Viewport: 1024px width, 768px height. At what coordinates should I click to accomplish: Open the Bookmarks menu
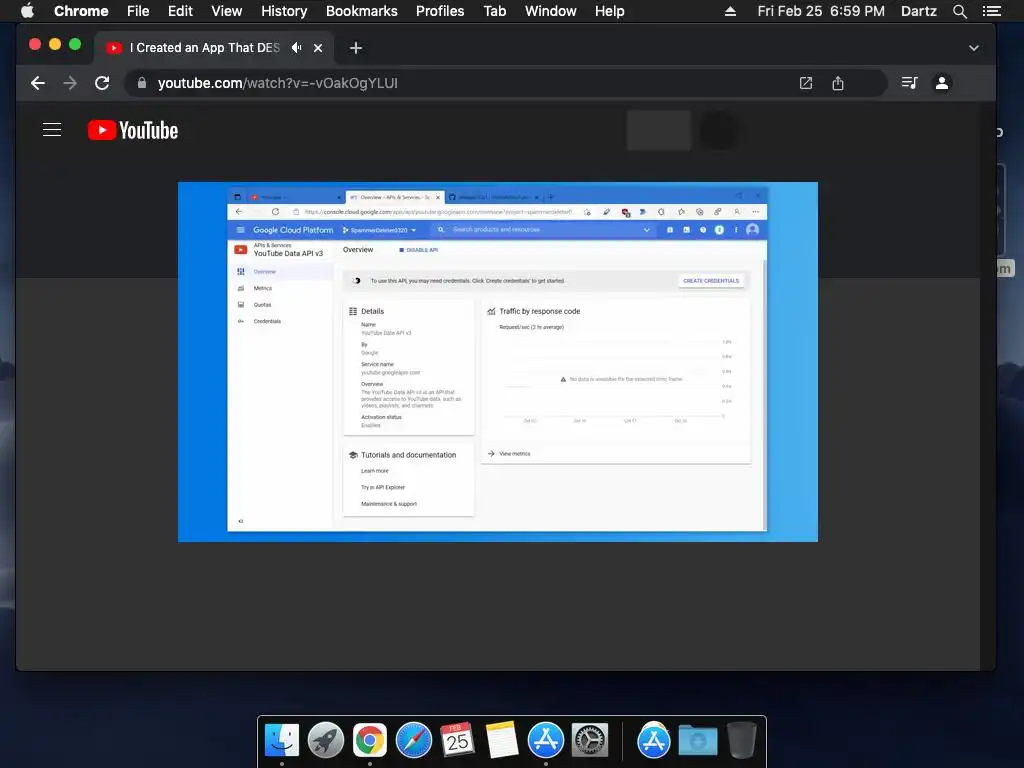coord(362,11)
